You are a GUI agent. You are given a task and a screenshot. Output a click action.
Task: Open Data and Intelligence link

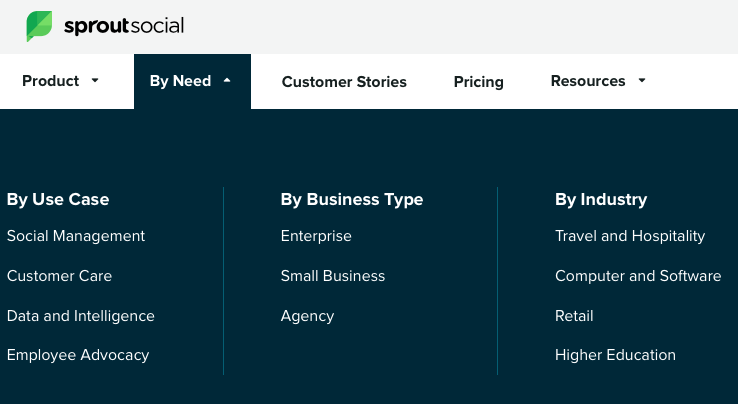(81, 316)
